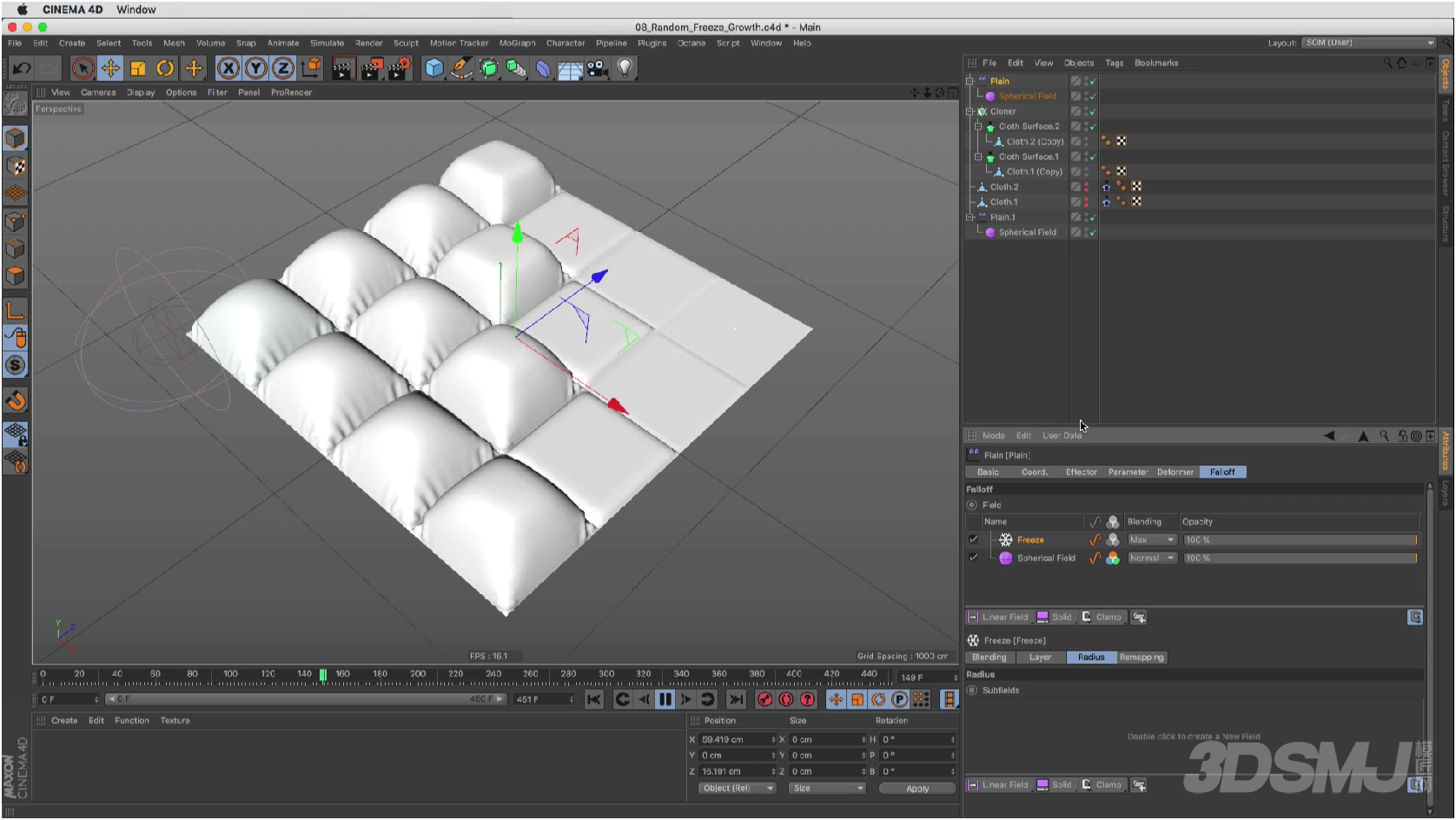Toggle Autokeying red button
Image resolution: width=1456 pixels, height=820 pixels.
click(786, 699)
